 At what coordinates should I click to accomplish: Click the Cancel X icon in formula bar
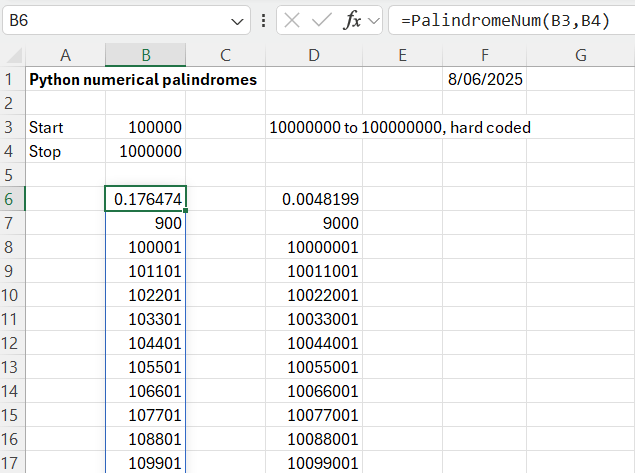(291, 20)
